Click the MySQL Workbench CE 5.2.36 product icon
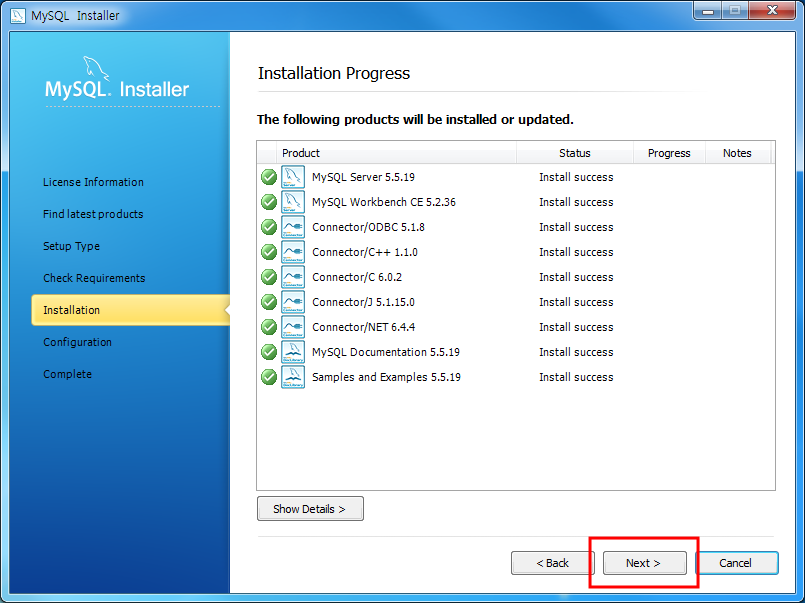Viewport: 805px width, 603px height. point(293,202)
